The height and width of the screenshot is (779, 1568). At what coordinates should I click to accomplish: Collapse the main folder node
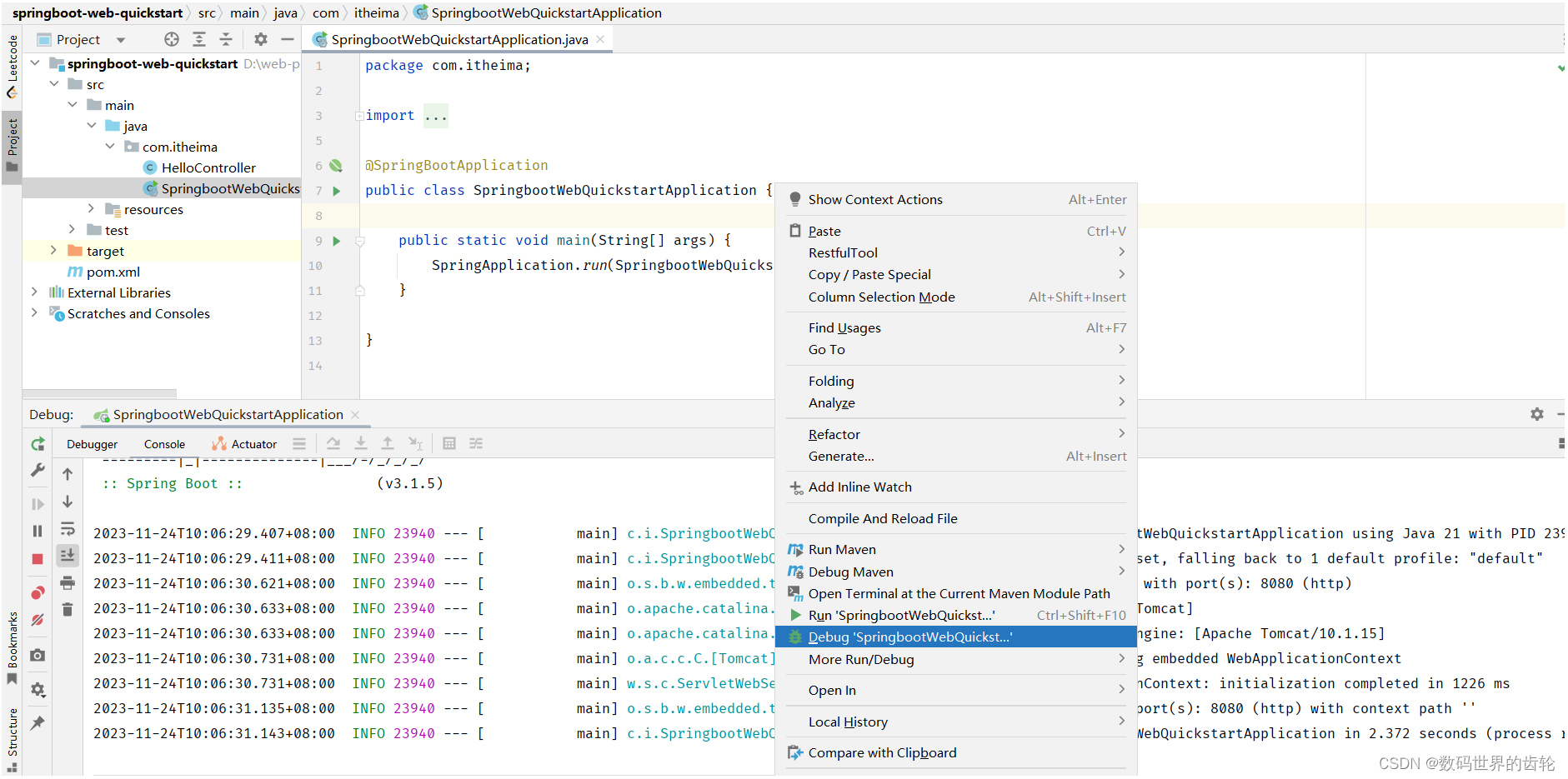[x=73, y=104]
